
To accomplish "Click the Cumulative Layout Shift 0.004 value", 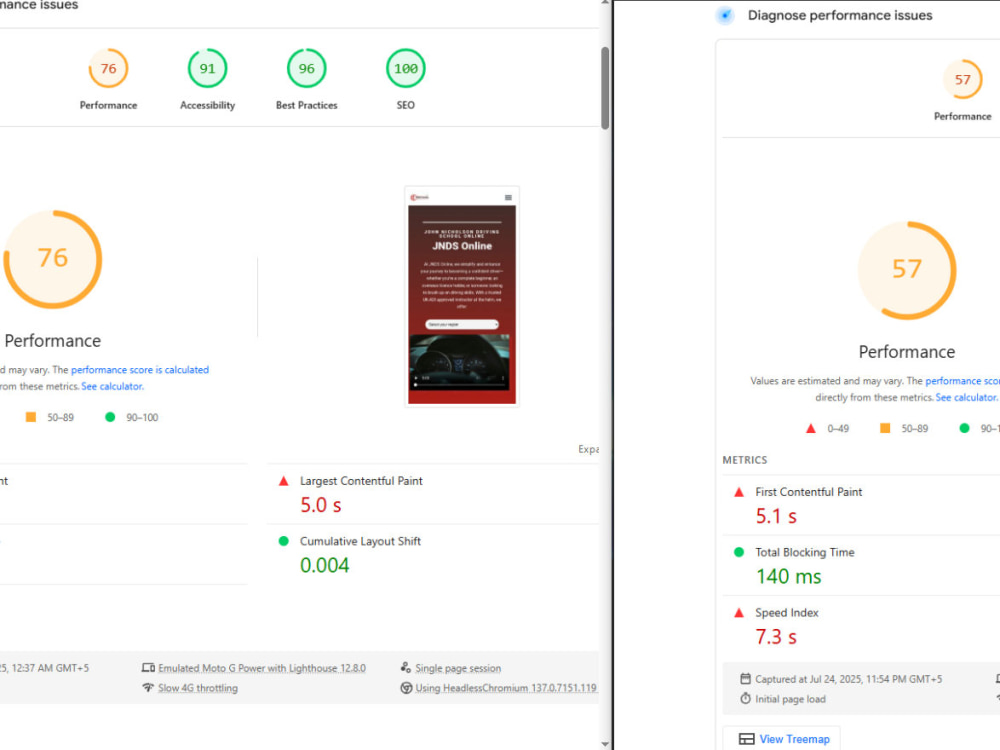I will [325, 565].
